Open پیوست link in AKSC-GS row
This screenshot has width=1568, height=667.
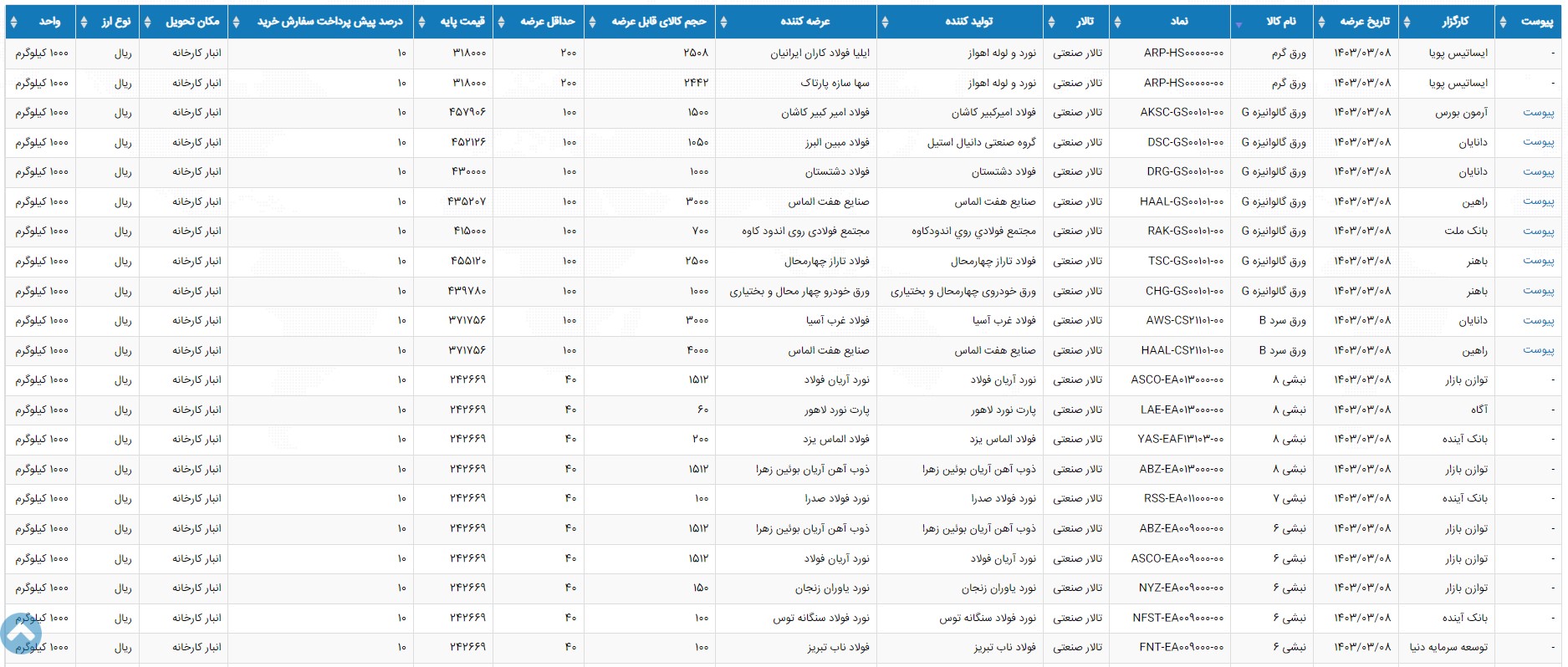(1538, 112)
